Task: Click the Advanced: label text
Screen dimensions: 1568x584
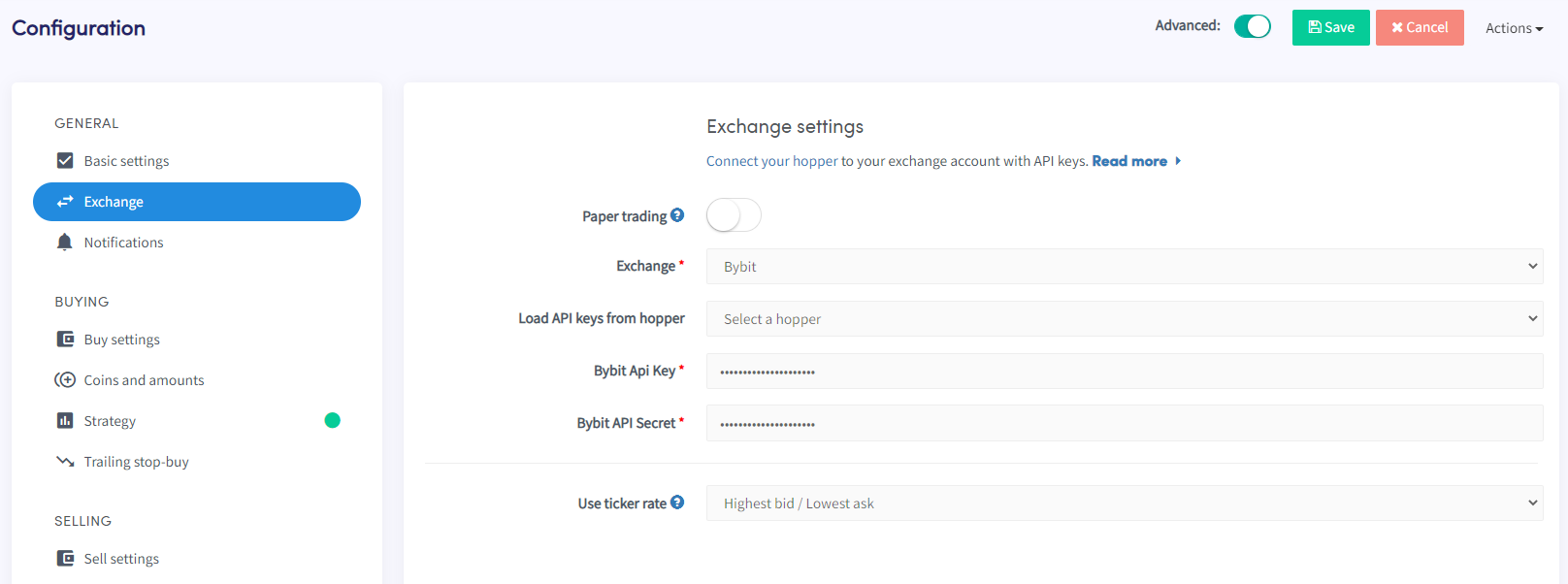Action: [1188, 25]
